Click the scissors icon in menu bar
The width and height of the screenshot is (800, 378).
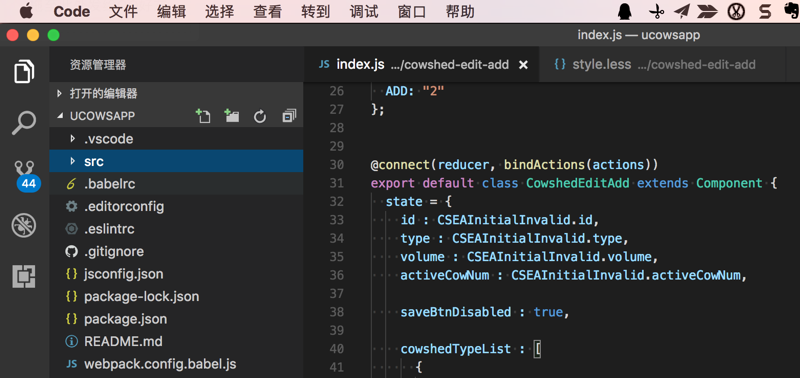pyautogui.click(x=657, y=11)
